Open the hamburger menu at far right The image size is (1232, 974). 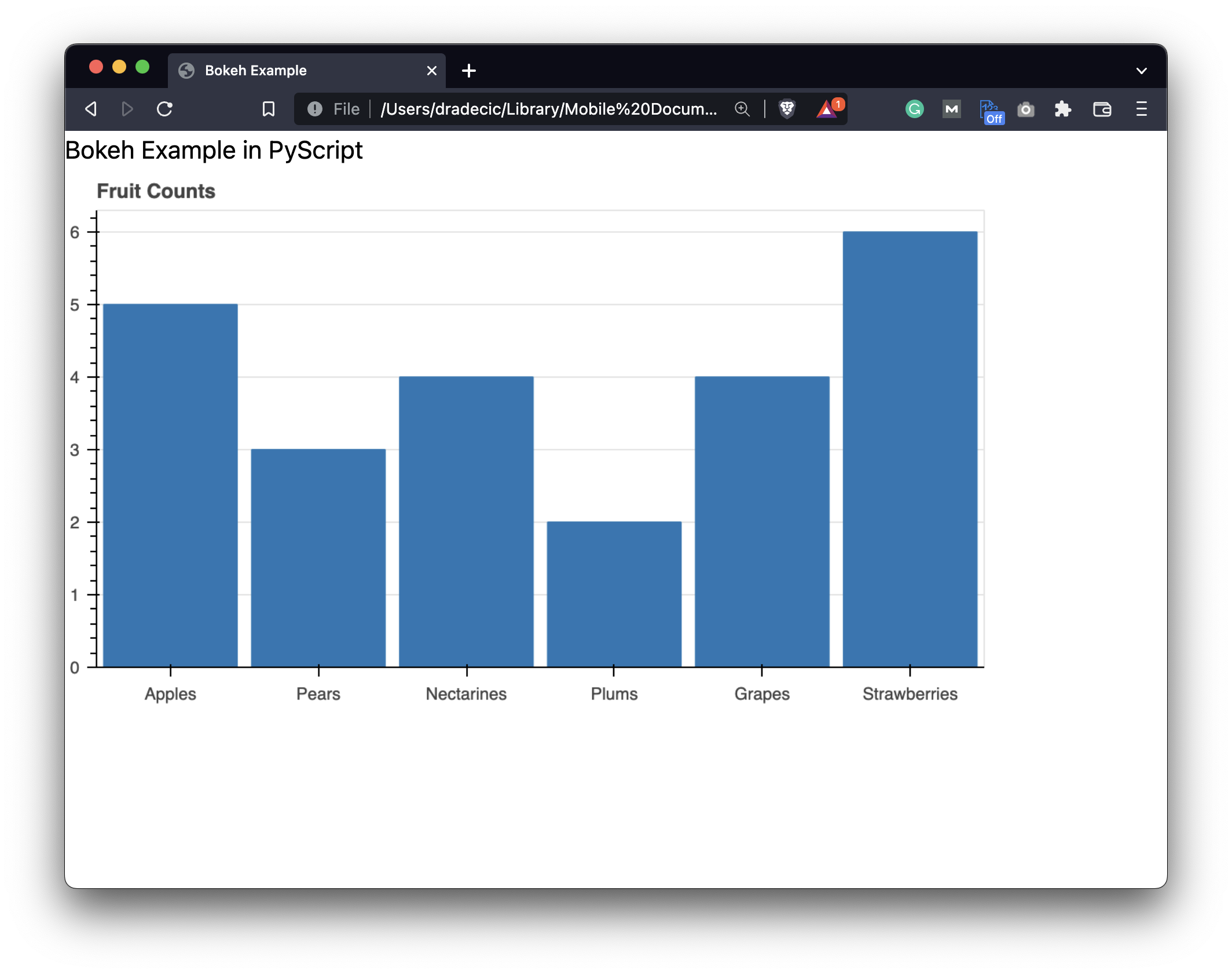click(1141, 109)
